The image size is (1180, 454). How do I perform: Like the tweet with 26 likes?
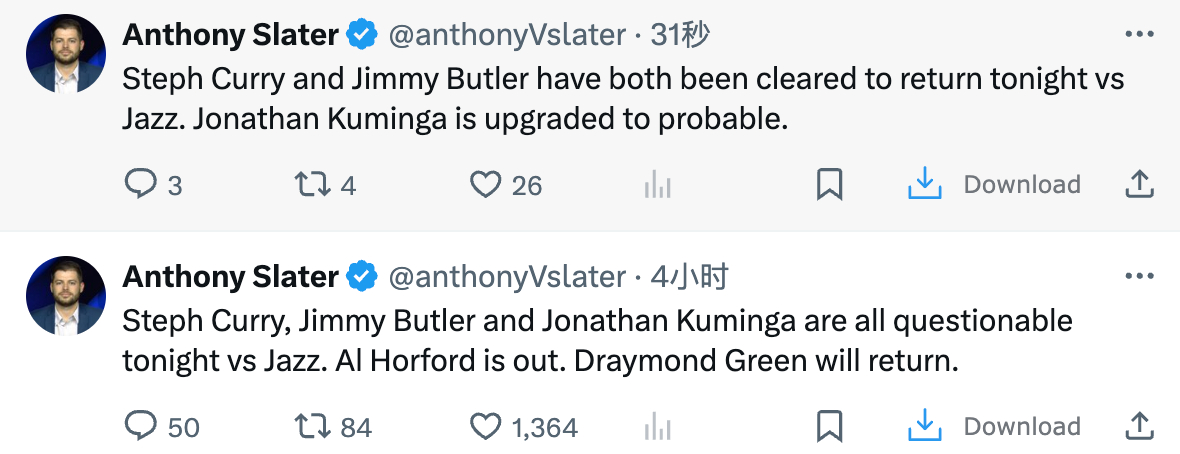pyautogui.click(x=485, y=185)
